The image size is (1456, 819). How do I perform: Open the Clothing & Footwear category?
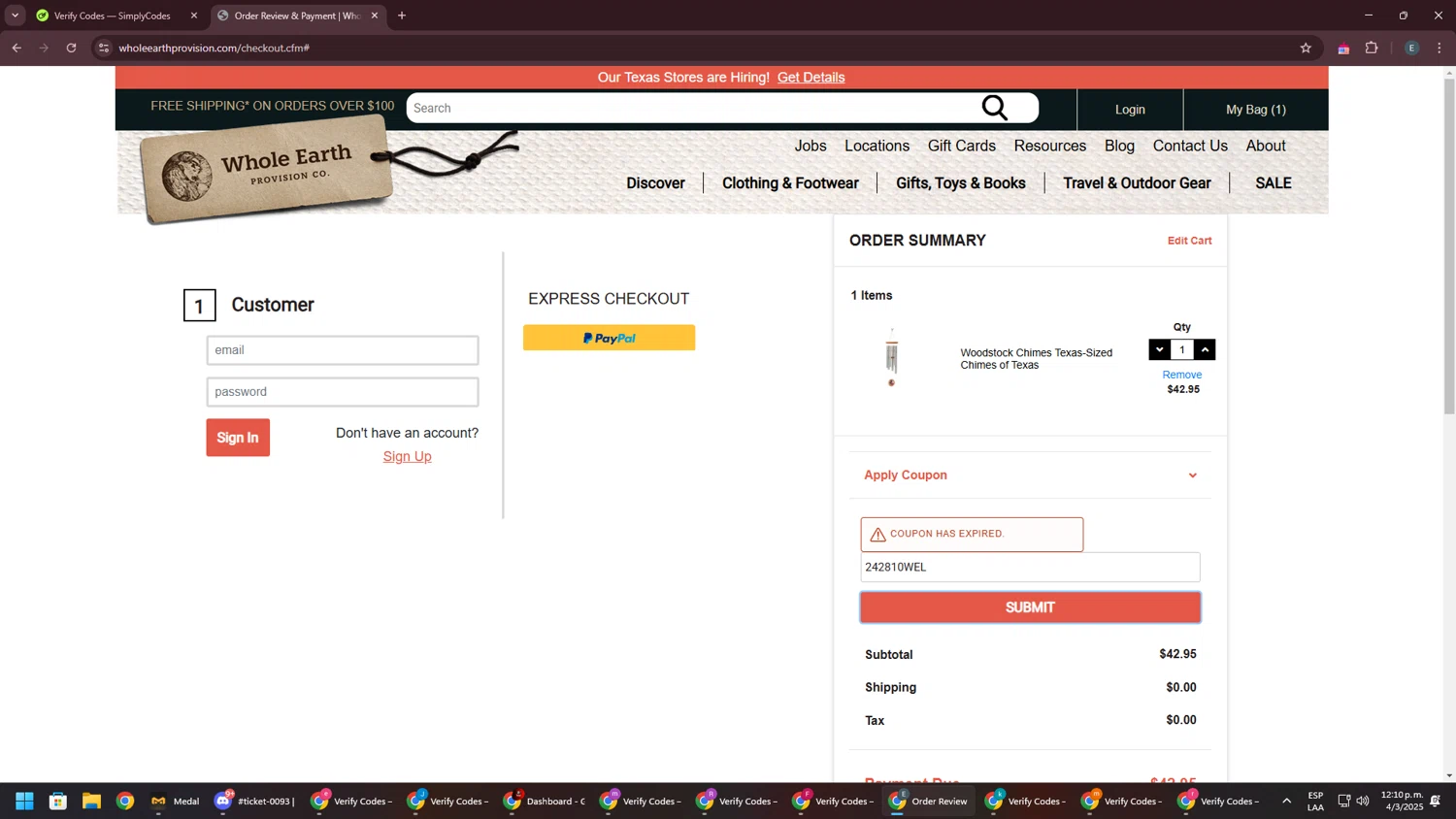(x=790, y=183)
